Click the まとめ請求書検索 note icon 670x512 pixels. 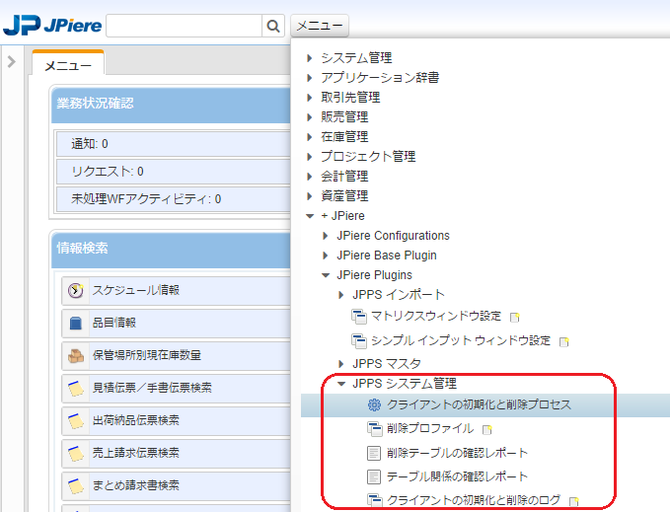[x=76, y=486]
